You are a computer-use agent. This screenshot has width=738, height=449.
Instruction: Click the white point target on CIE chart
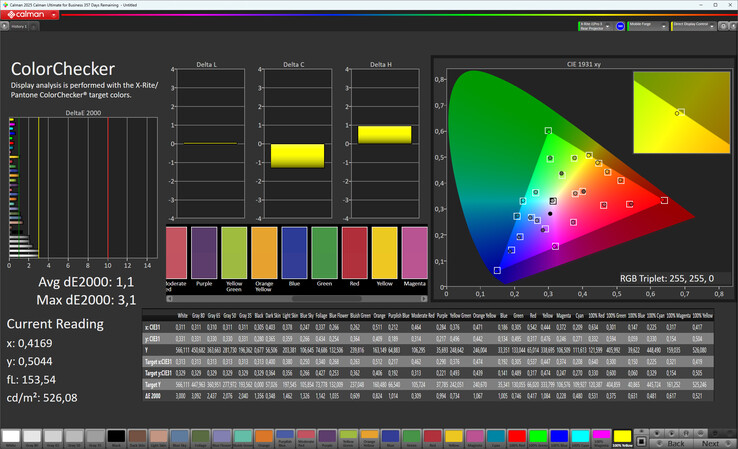point(551,201)
